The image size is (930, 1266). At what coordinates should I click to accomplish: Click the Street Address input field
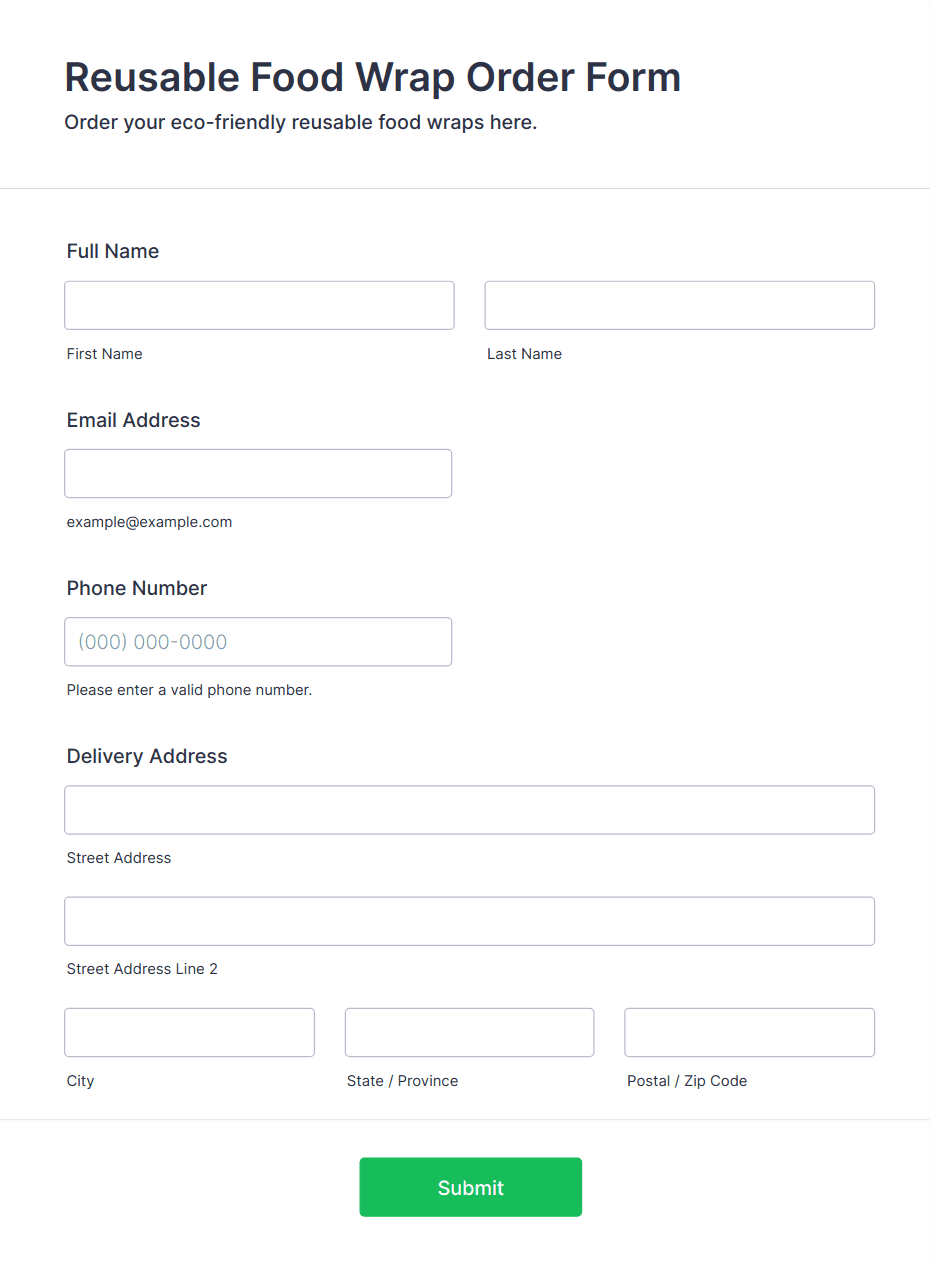click(470, 810)
